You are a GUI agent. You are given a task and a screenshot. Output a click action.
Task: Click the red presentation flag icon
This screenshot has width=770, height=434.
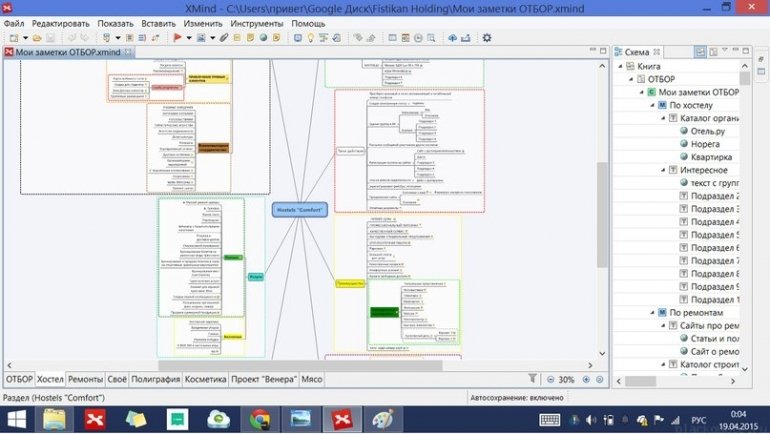pyautogui.click(x=179, y=38)
